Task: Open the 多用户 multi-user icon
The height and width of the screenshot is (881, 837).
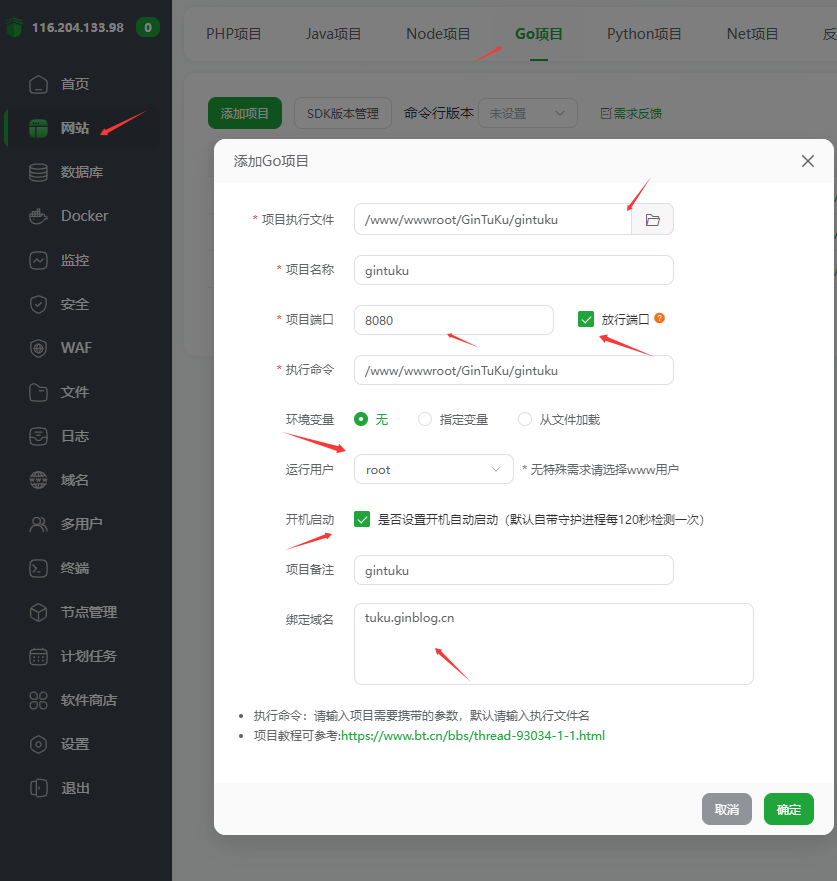Action: [38, 524]
